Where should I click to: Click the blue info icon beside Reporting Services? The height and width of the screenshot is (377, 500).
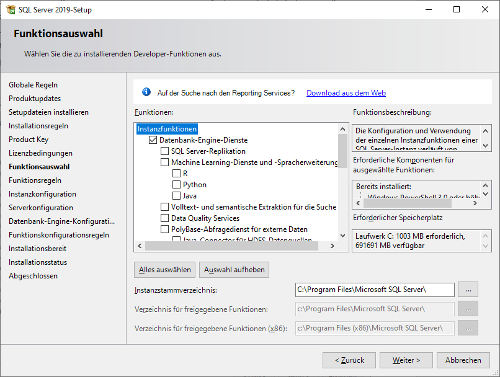146,92
